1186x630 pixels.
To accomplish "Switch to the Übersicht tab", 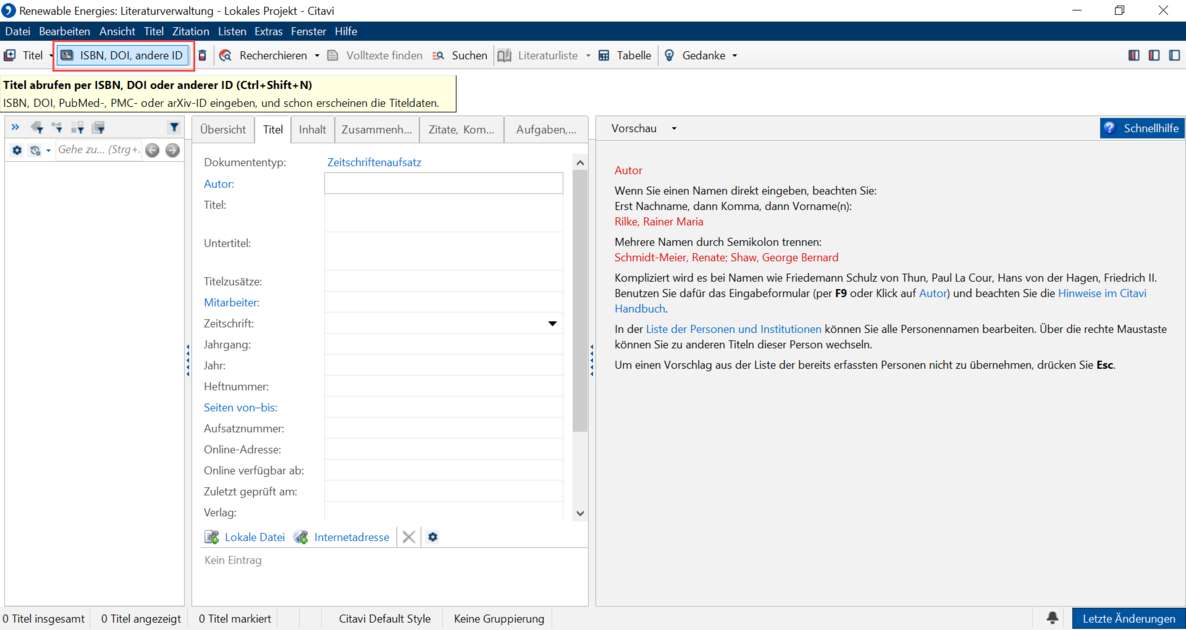I will pos(223,129).
